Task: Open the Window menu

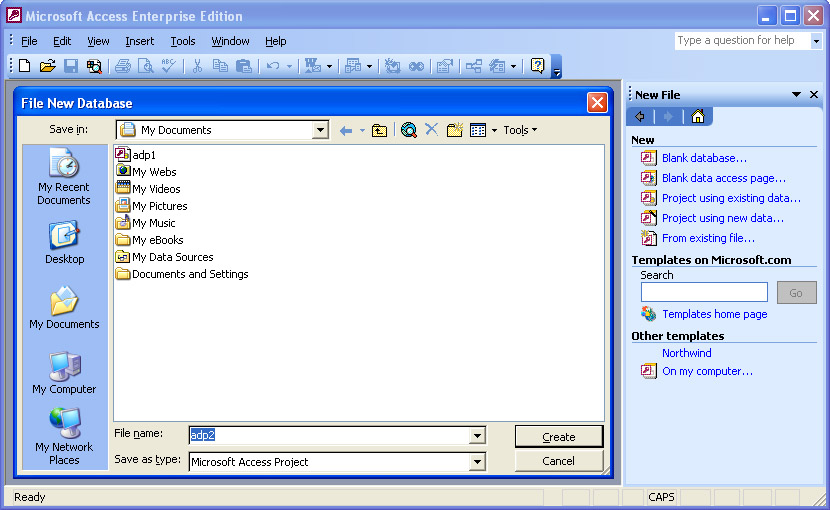Action: click(230, 41)
